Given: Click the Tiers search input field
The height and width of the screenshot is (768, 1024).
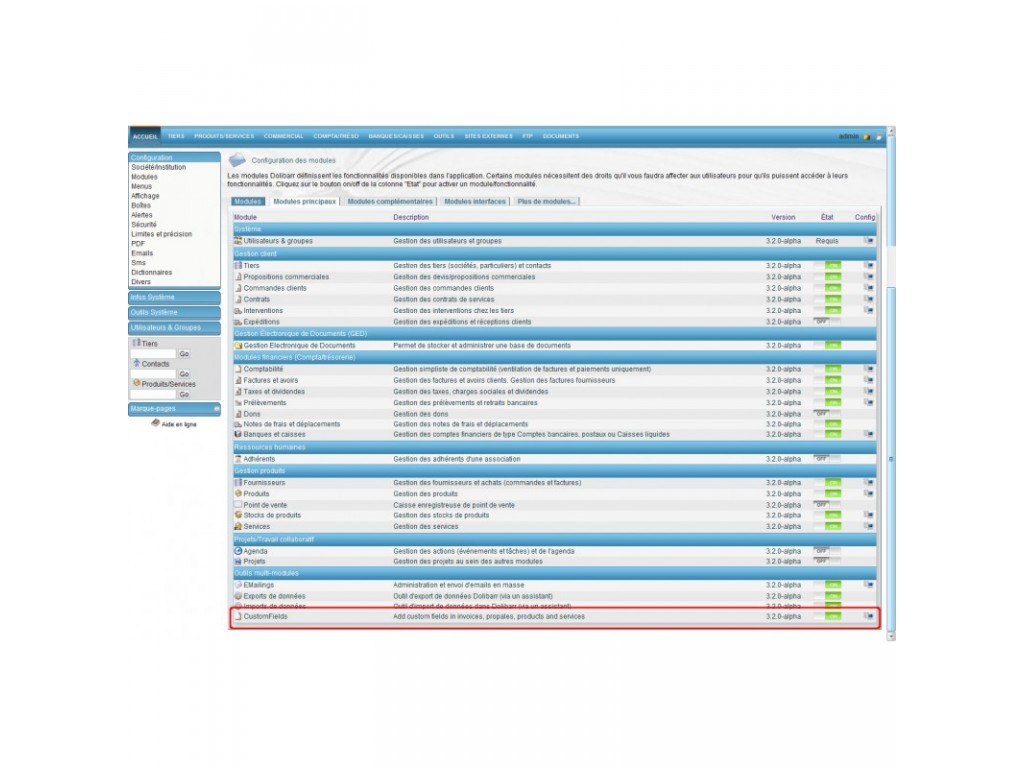Looking at the screenshot, I should pos(153,354).
